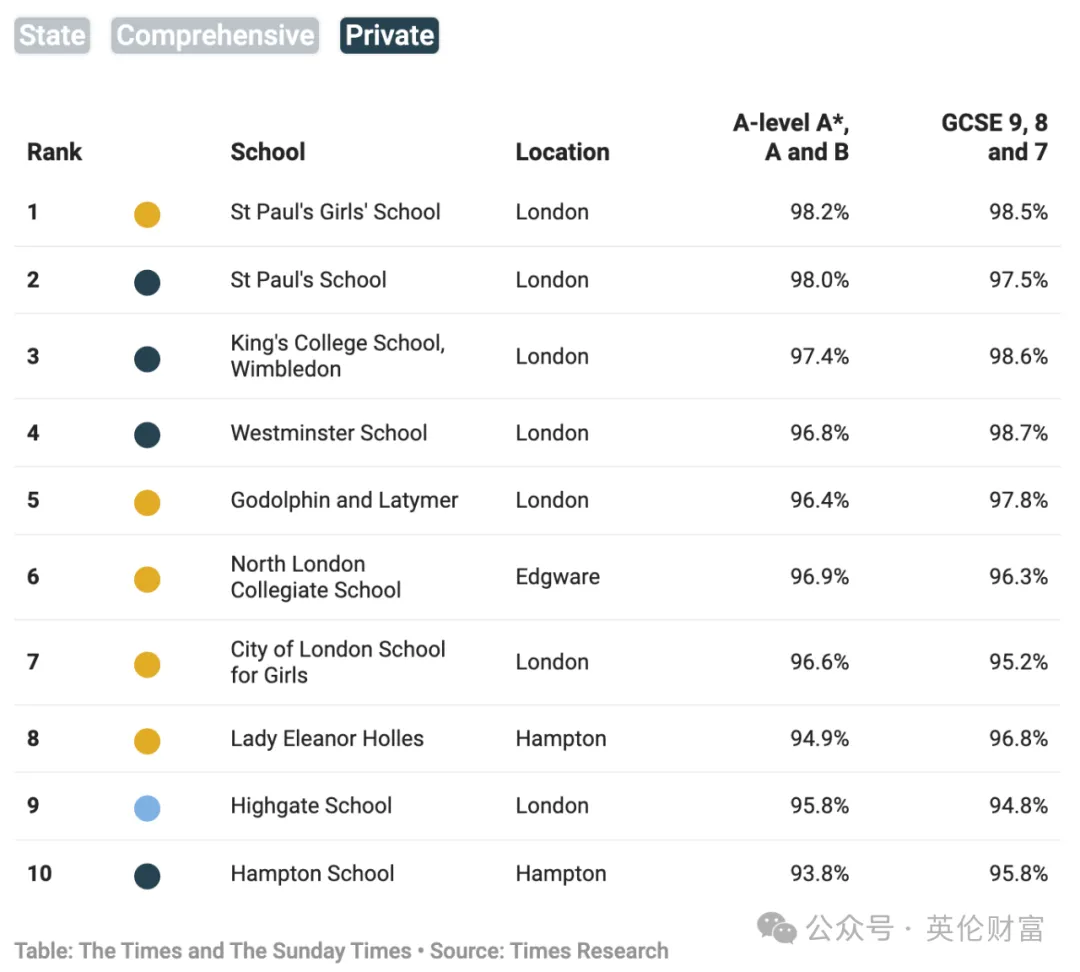Sort by the Rank column header
This screenshot has width=1080, height=972.
[x=54, y=152]
